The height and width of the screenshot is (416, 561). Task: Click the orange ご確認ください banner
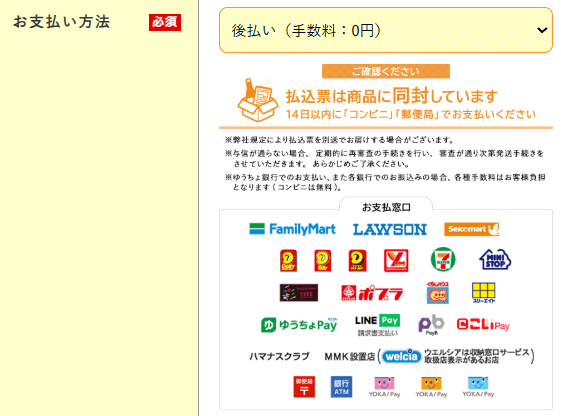386,71
